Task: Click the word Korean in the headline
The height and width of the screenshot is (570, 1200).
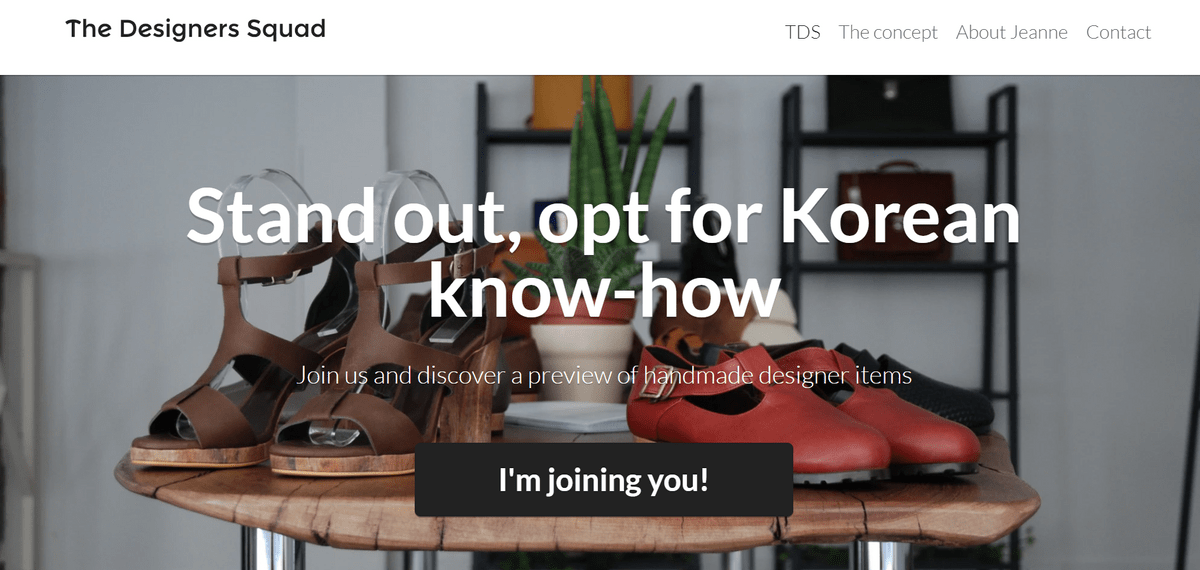Action: pyautogui.click(x=899, y=216)
